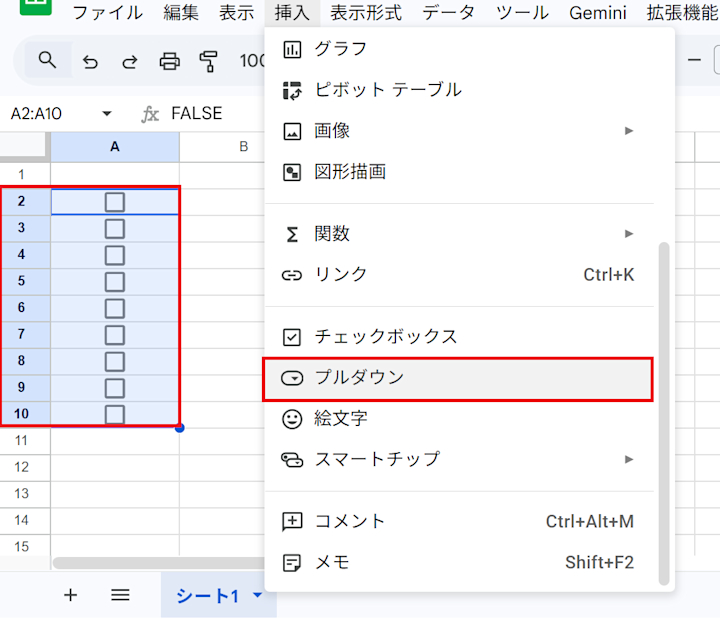Open the 挿入 menu

click(292, 13)
